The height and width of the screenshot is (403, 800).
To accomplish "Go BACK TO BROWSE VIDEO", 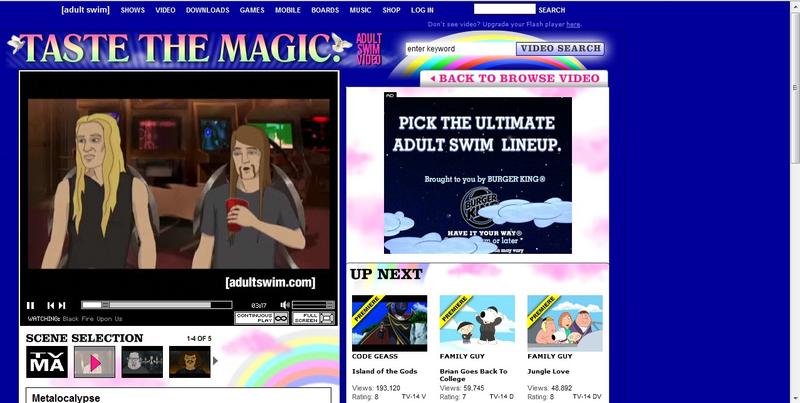I will click(514, 79).
